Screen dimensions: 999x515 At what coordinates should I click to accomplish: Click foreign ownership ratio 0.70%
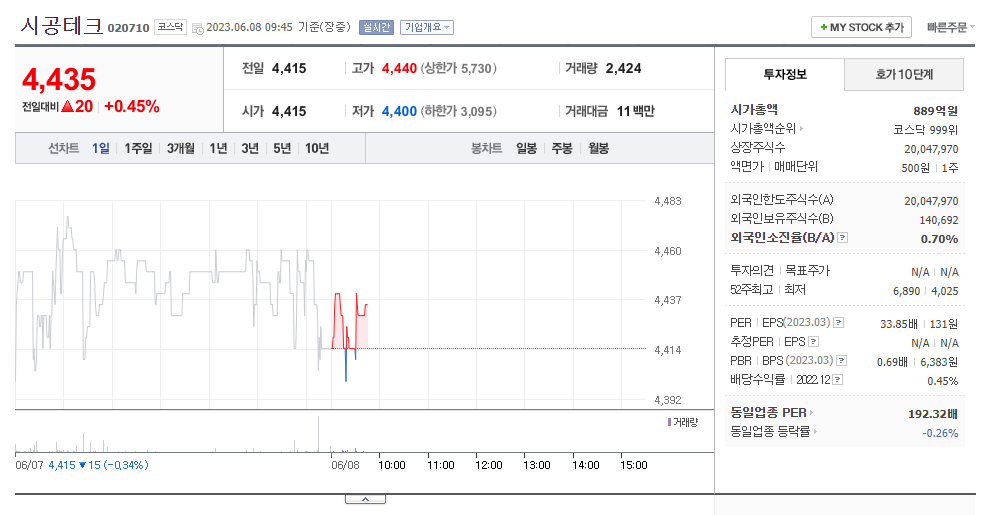939,239
